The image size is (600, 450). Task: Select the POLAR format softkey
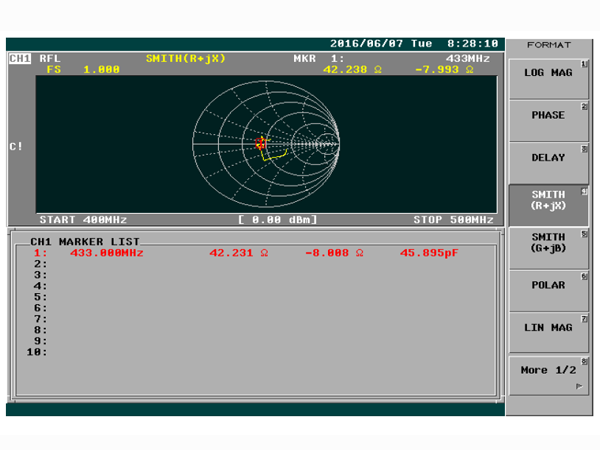pyautogui.click(x=548, y=291)
